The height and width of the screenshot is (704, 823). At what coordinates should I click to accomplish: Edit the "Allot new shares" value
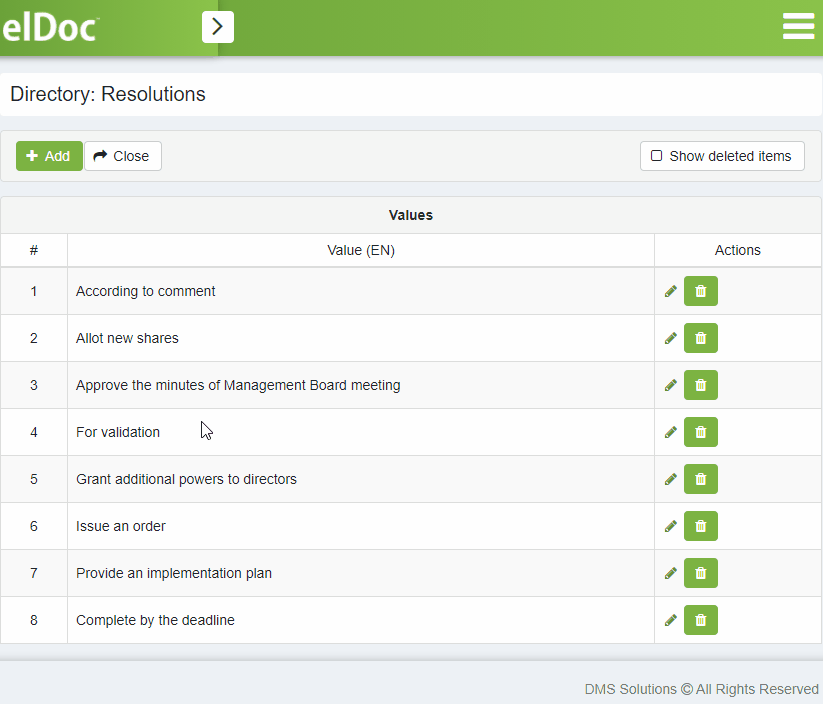671,338
